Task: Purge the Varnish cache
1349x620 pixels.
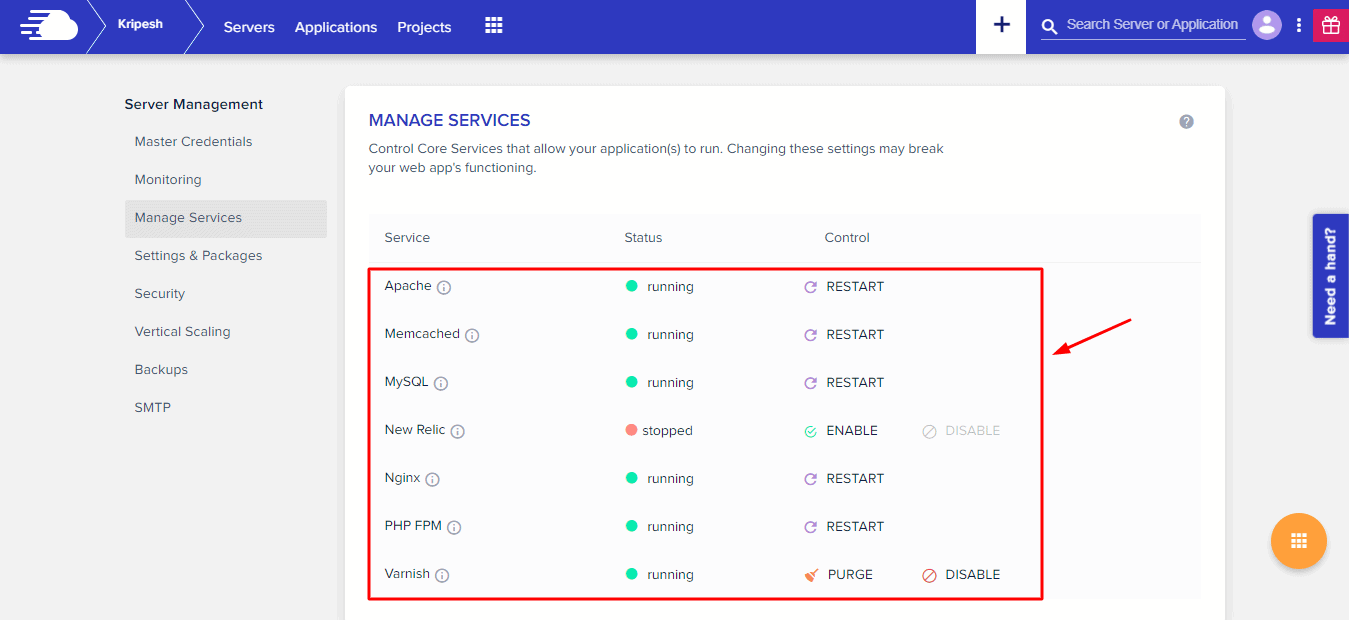Action: pos(839,575)
